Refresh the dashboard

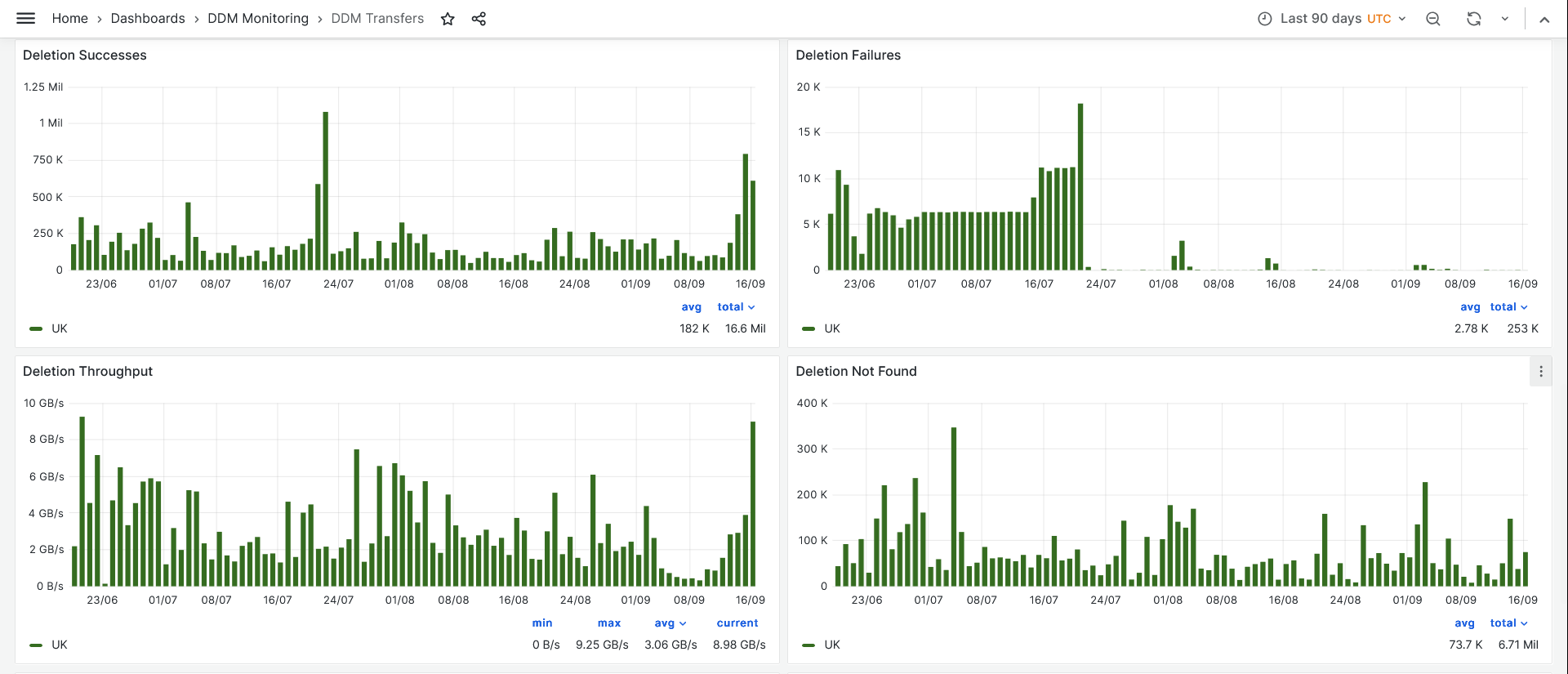(1473, 19)
